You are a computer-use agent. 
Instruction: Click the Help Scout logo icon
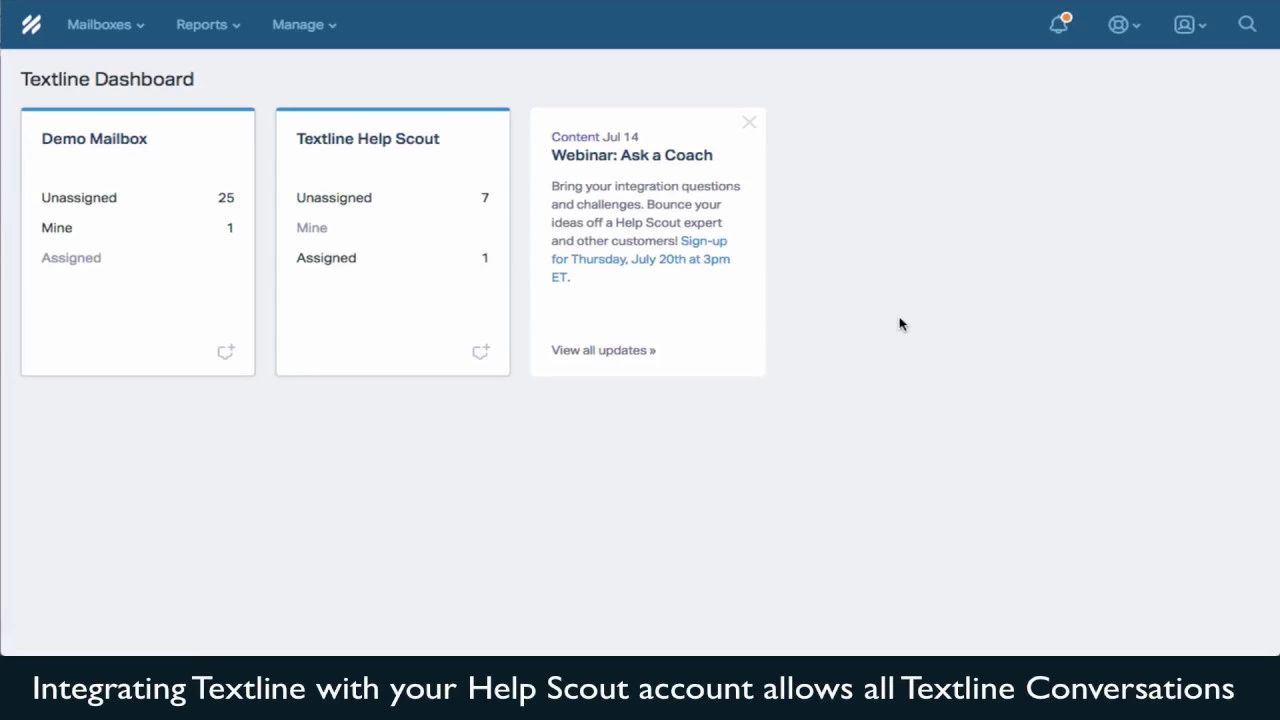point(31,25)
